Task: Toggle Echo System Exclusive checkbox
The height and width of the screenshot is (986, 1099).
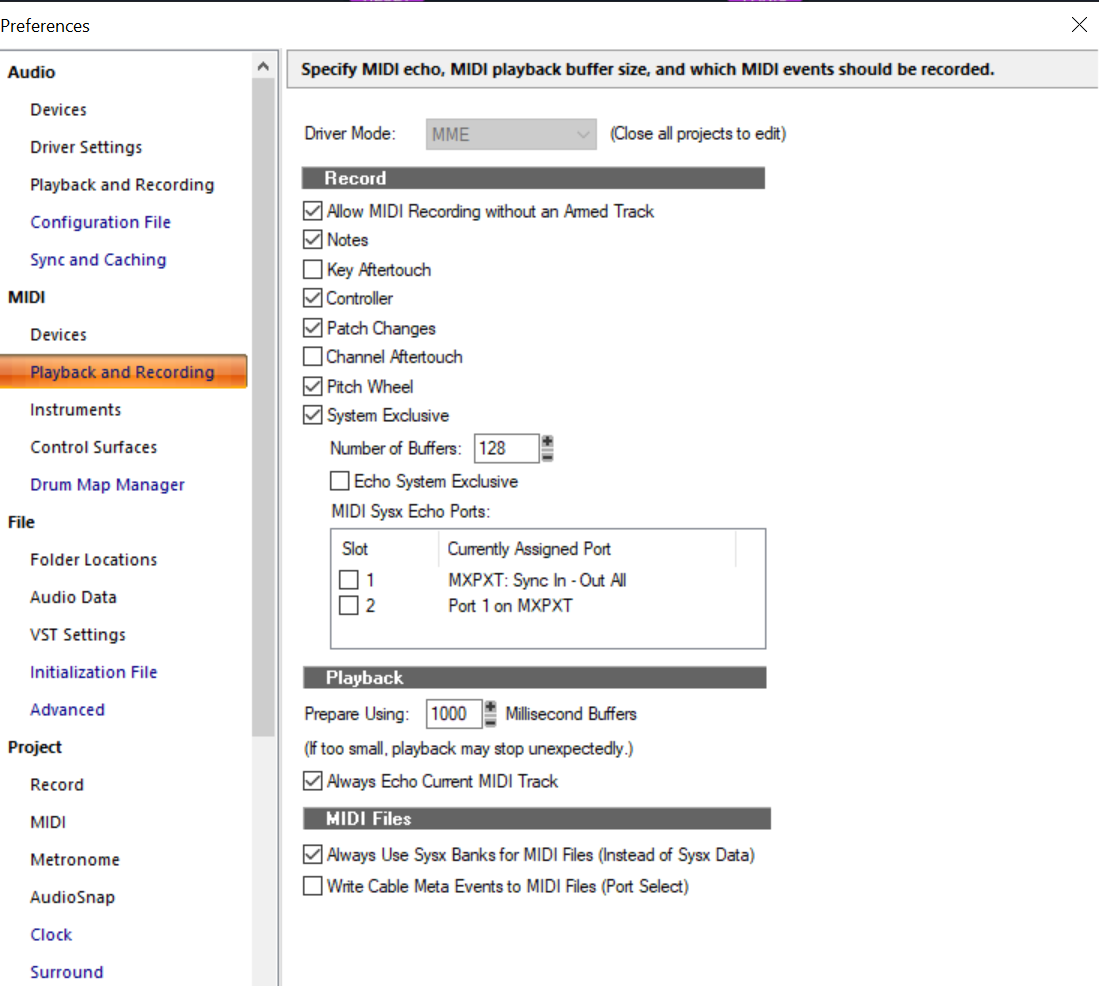Action: (340, 481)
